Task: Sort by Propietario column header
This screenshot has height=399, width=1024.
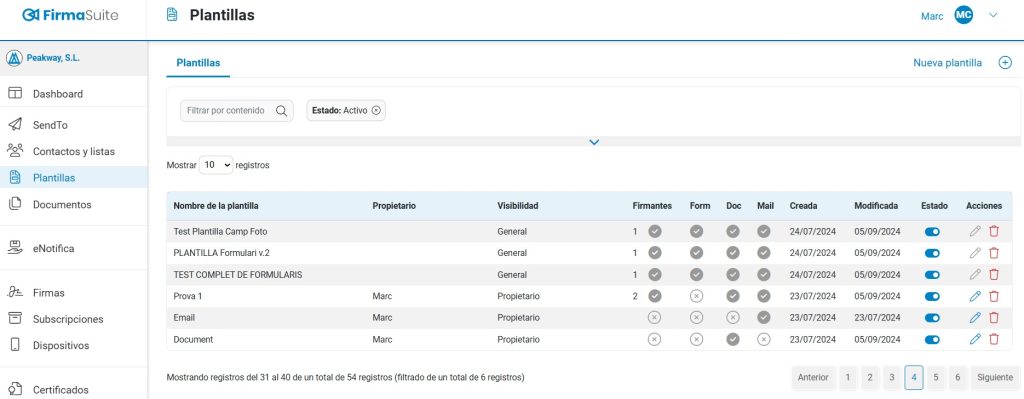Action: coord(394,206)
